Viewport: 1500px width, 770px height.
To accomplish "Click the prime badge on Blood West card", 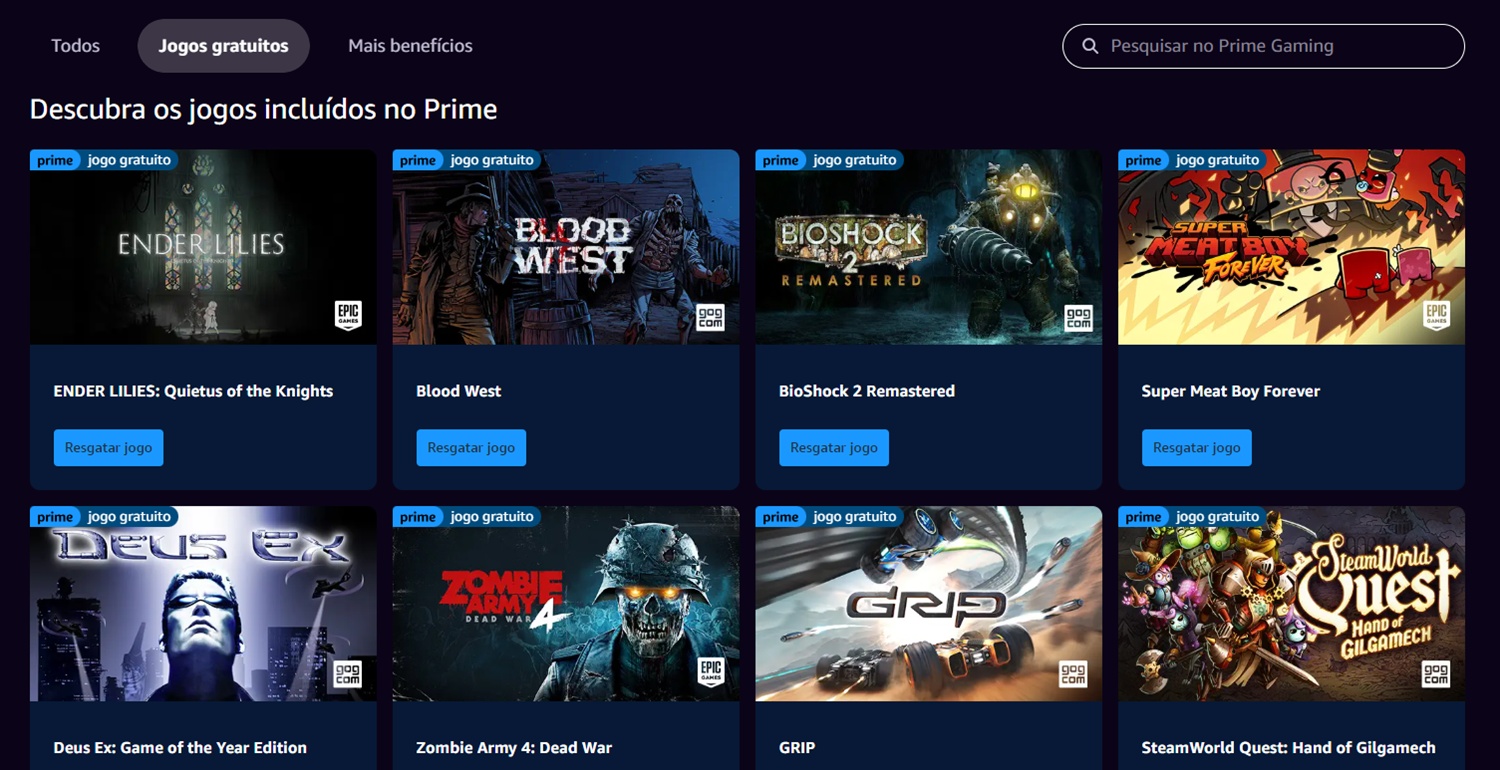I will [x=418, y=160].
